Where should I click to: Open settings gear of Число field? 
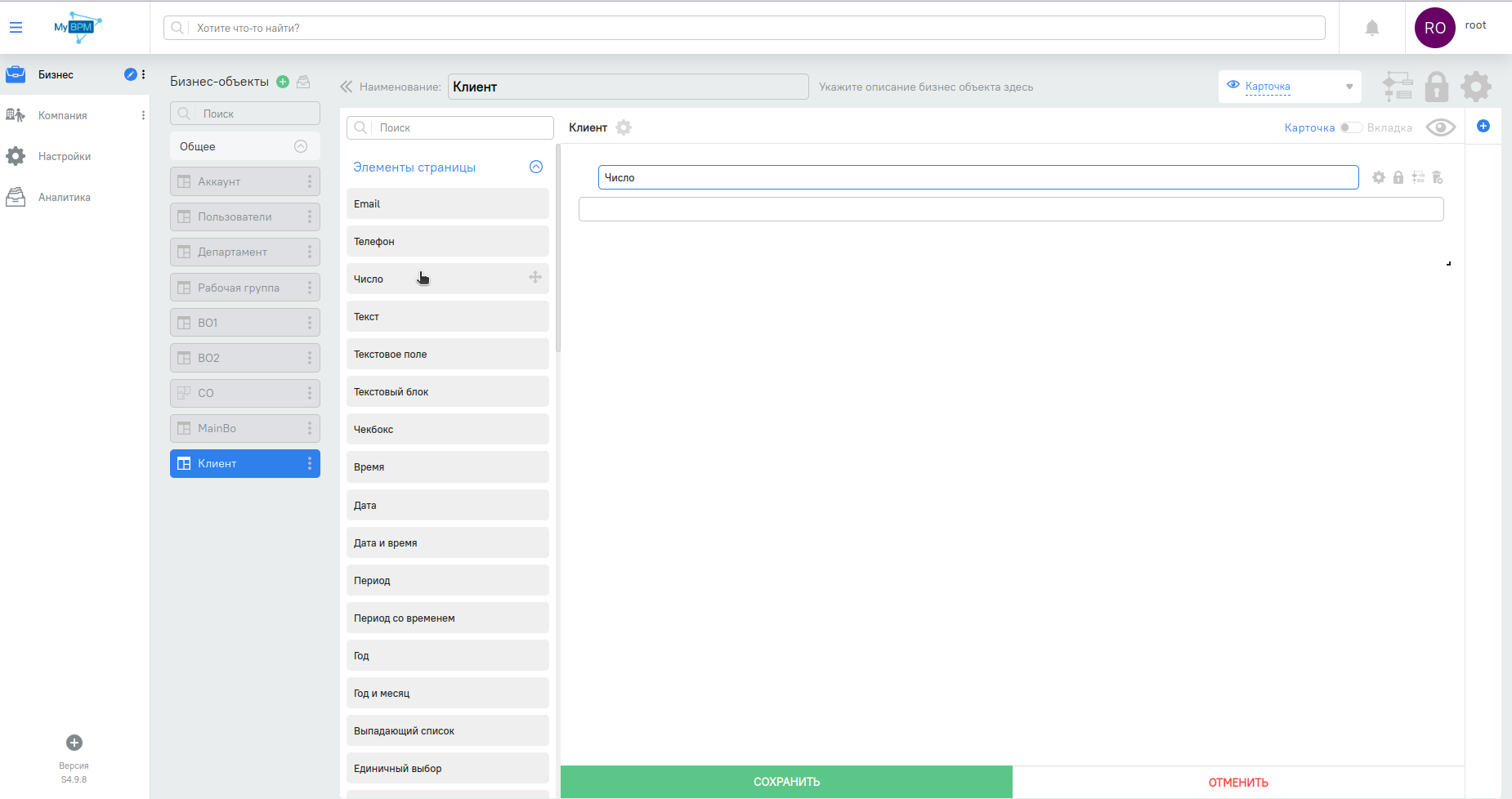1379,177
